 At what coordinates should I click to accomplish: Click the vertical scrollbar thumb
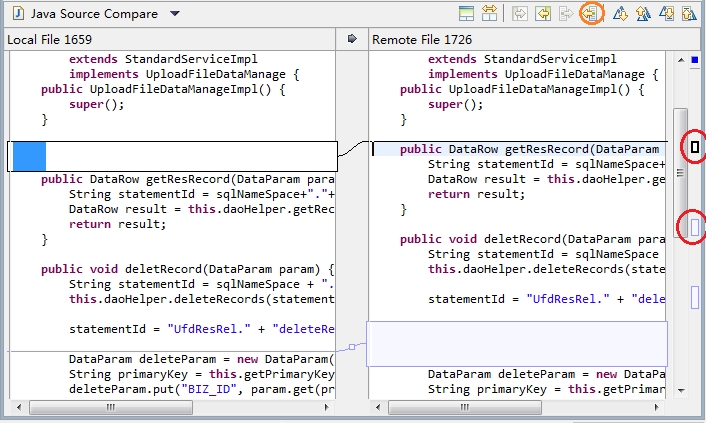click(680, 173)
